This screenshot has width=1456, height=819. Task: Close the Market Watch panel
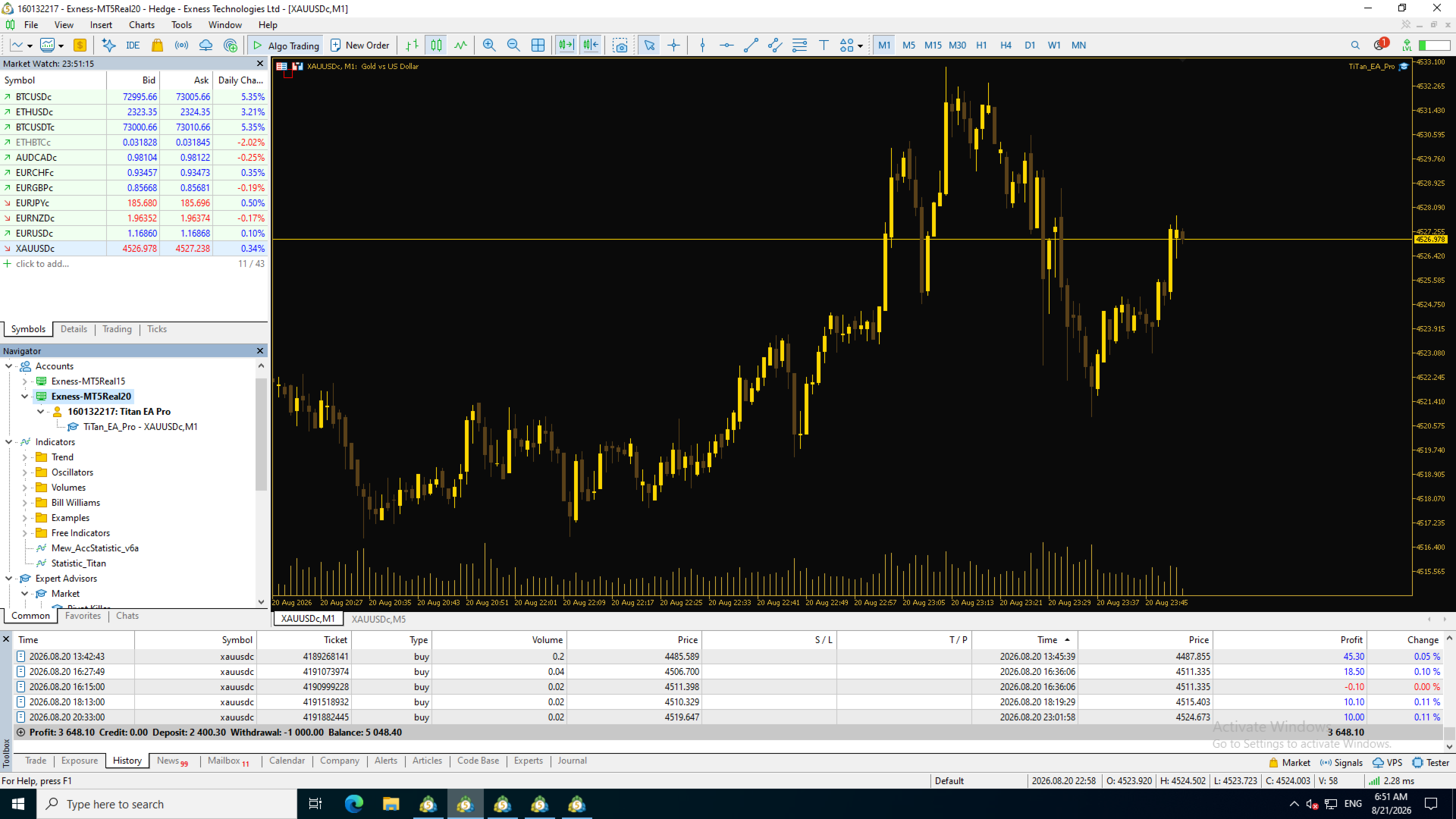(x=260, y=64)
